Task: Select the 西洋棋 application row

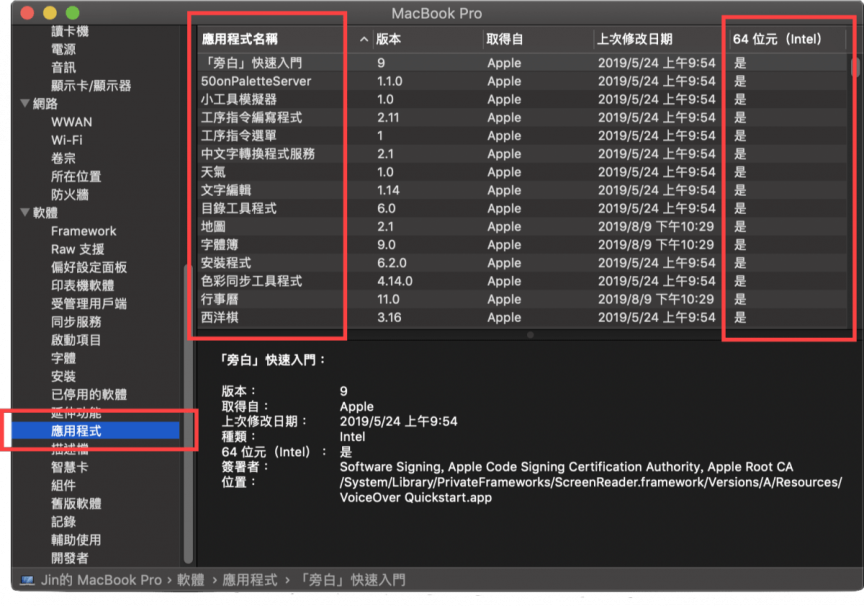Action: point(219,317)
